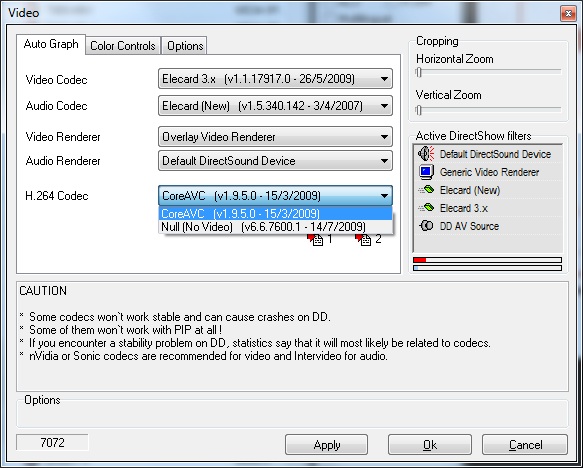Click the DD AV Source filter icon

click(x=426, y=226)
